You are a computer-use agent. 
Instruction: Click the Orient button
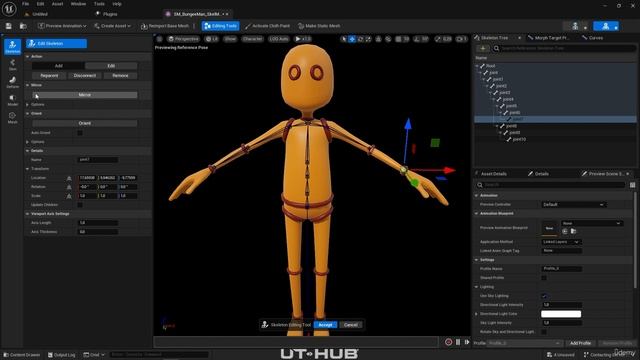[x=85, y=123]
